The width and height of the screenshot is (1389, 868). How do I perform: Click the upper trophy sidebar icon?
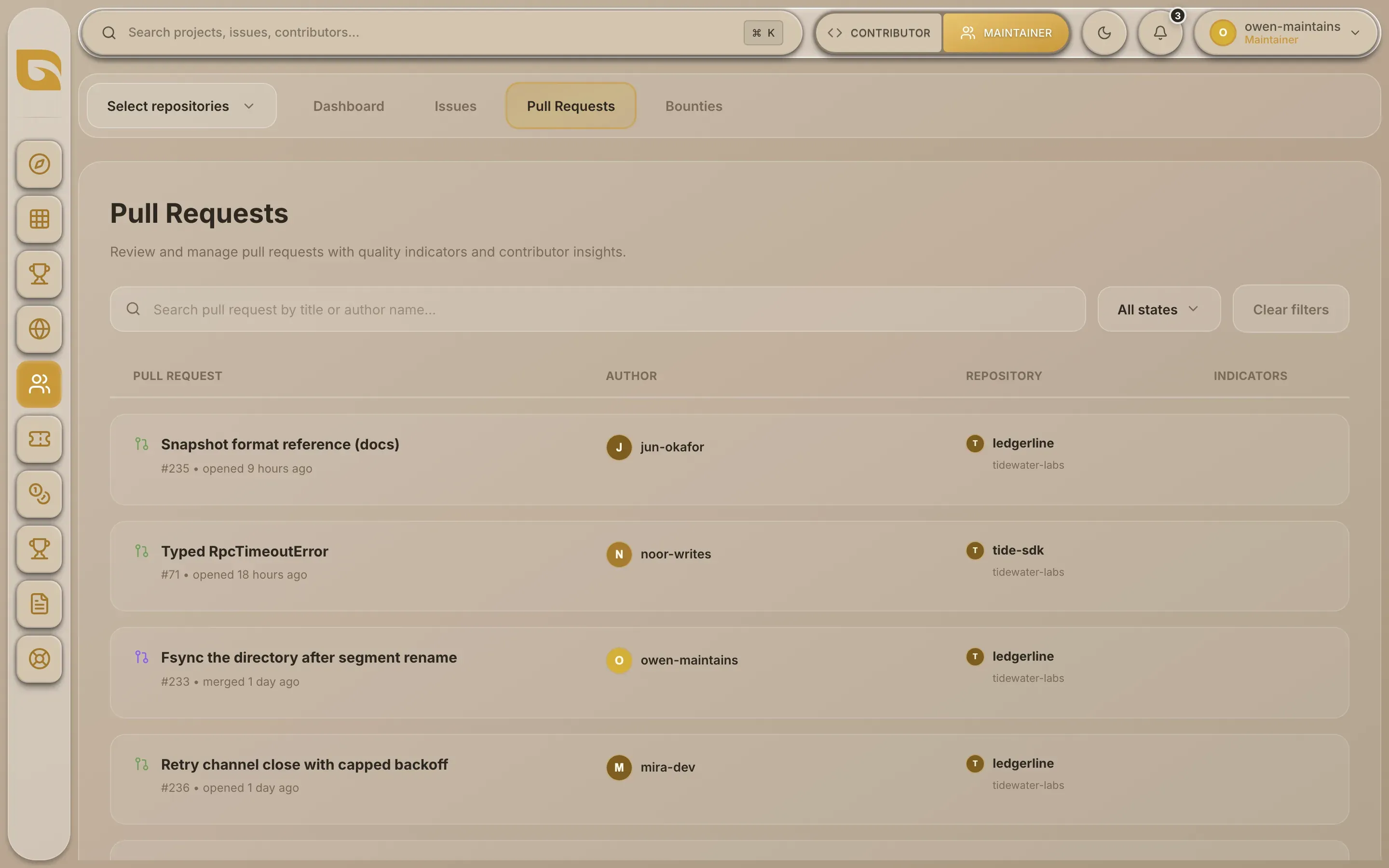[39, 274]
